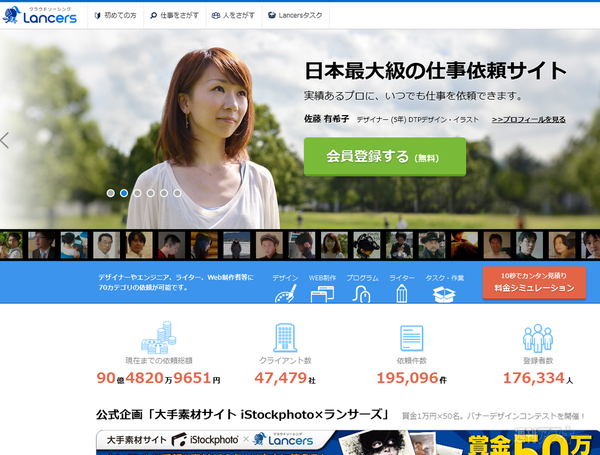The height and width of the screenshot is (455, 600).
Task: Select the sixth carousel dot
Action: click(x=177, y=193)
